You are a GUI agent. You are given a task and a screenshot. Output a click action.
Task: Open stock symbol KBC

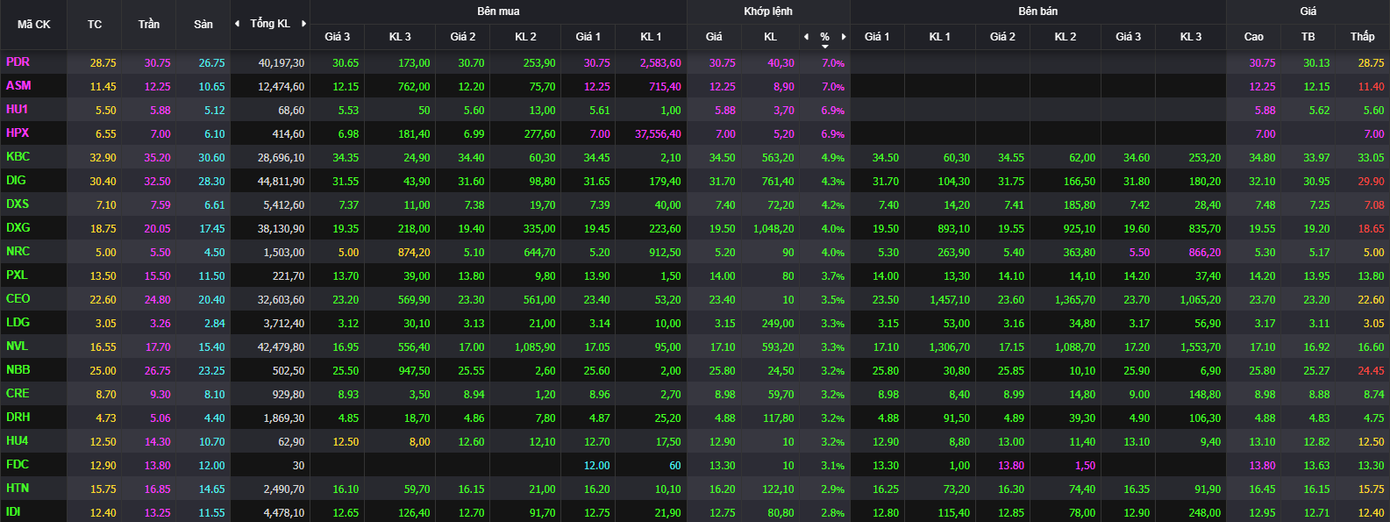[18, 157]
